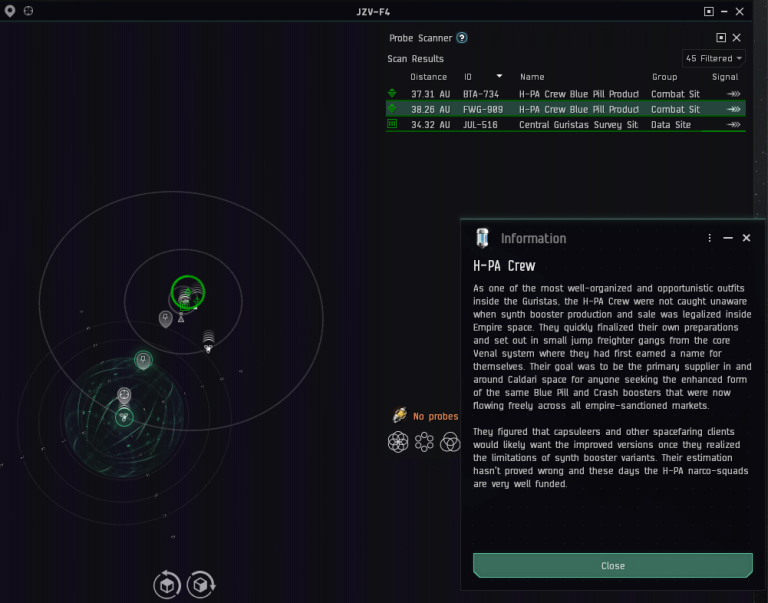Select the spread probe formation icon
Screen dimensions: 768x603
[x=398, y=442]
